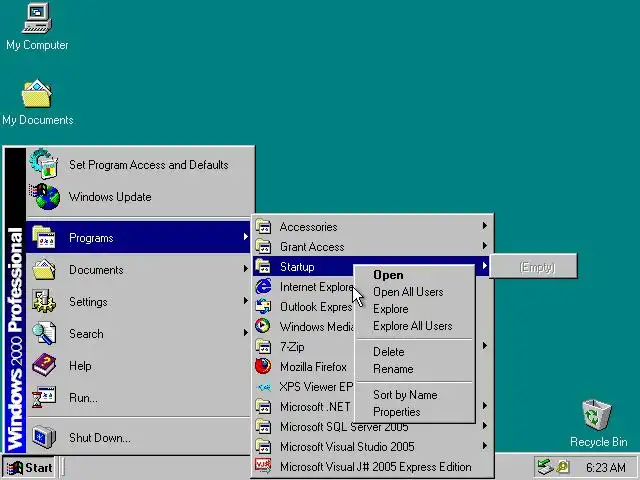Click the Accessories folder icon
The image size is (640, 480).
263,227
